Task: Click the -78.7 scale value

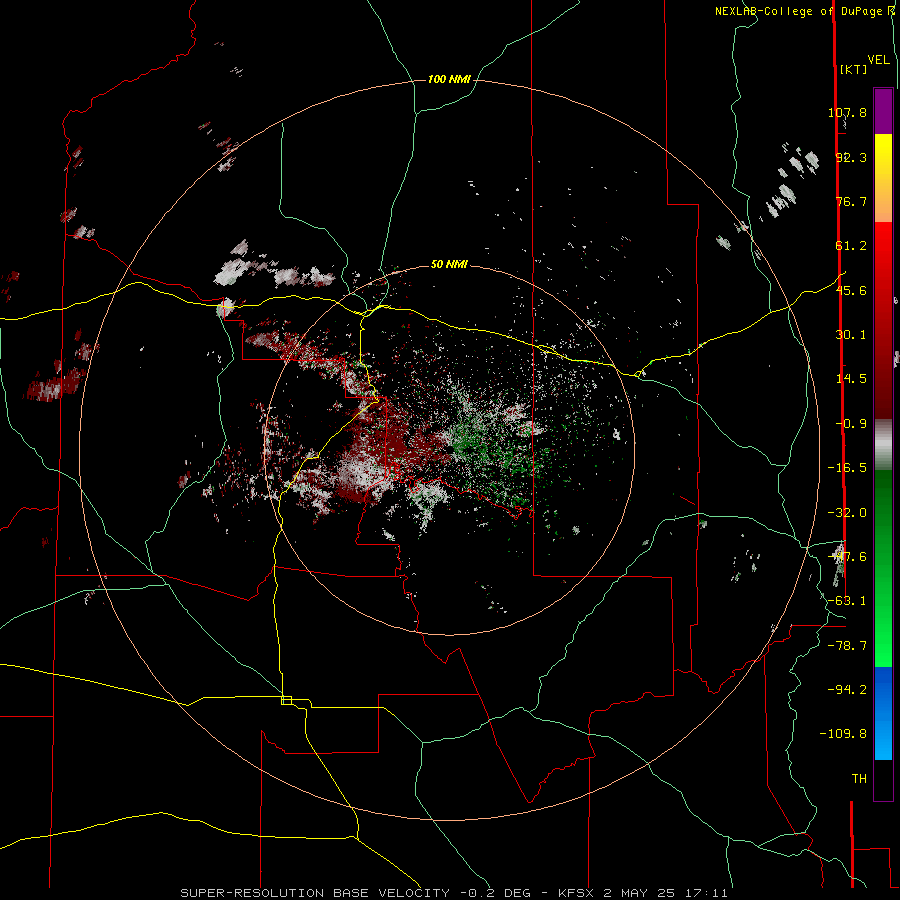Action: tap(847, 646)
